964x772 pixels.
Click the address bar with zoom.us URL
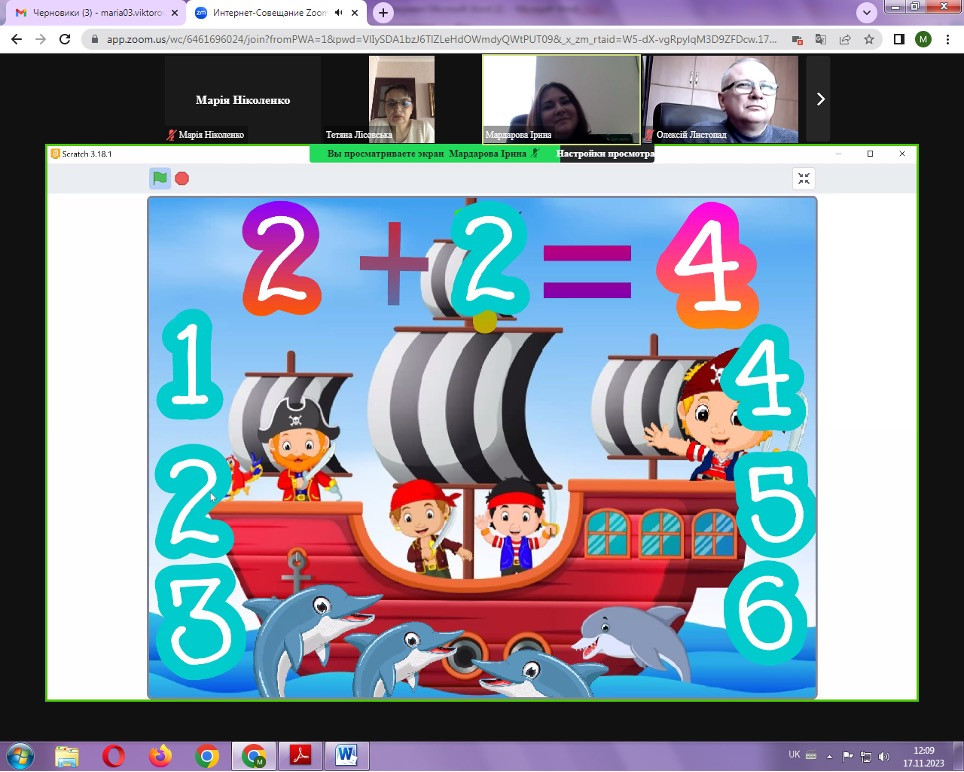pyautogui.click(x=441, y=39)
